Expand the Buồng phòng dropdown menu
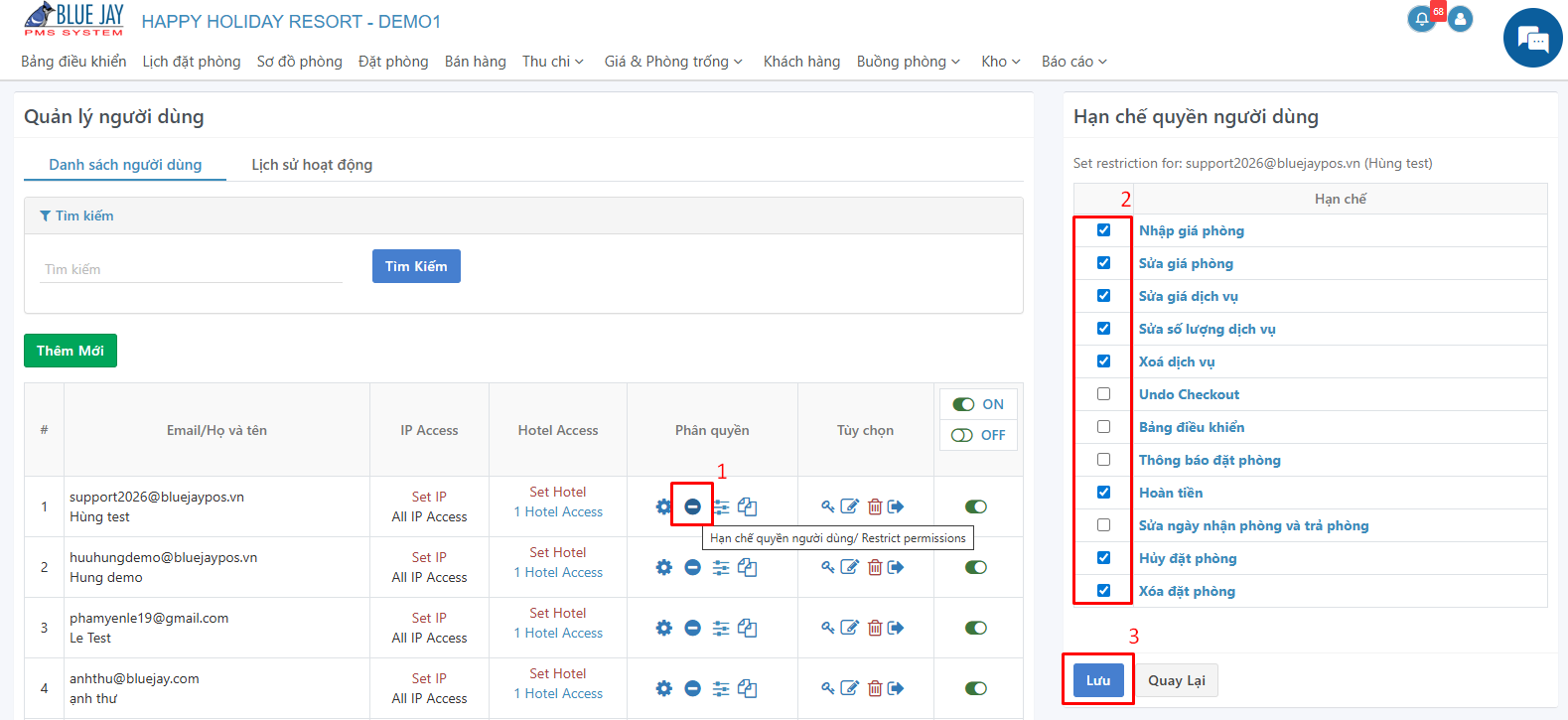Viewport: 1568px width, 720px height. point(909,62)
